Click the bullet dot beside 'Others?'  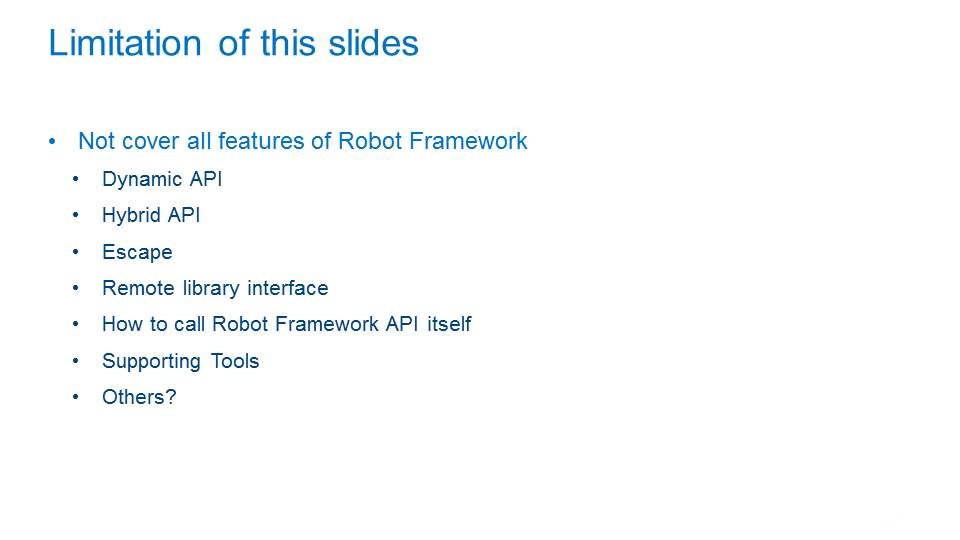pyautogui.click(x=75, y=397)
